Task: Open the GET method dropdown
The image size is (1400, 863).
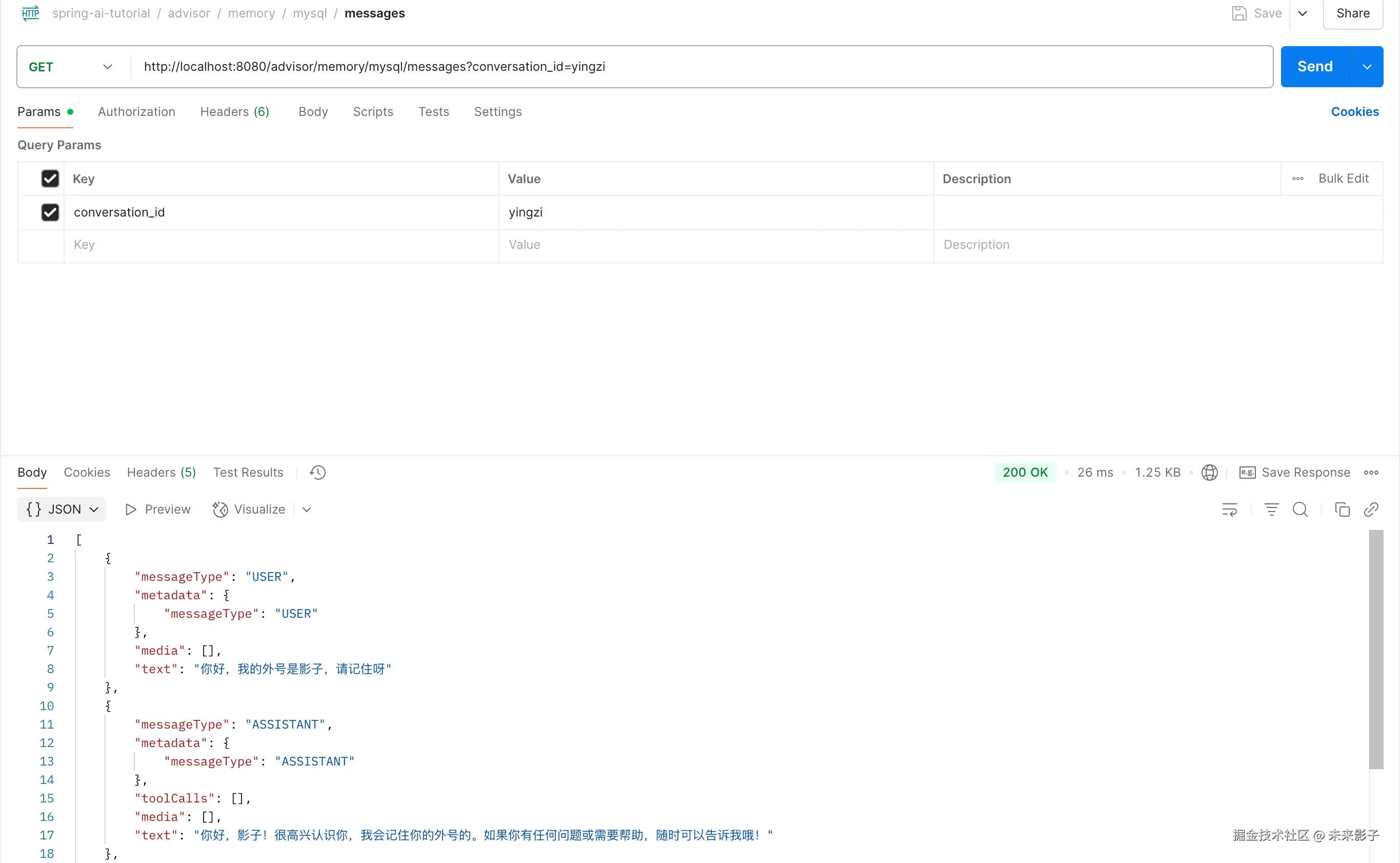Action: 71,67
